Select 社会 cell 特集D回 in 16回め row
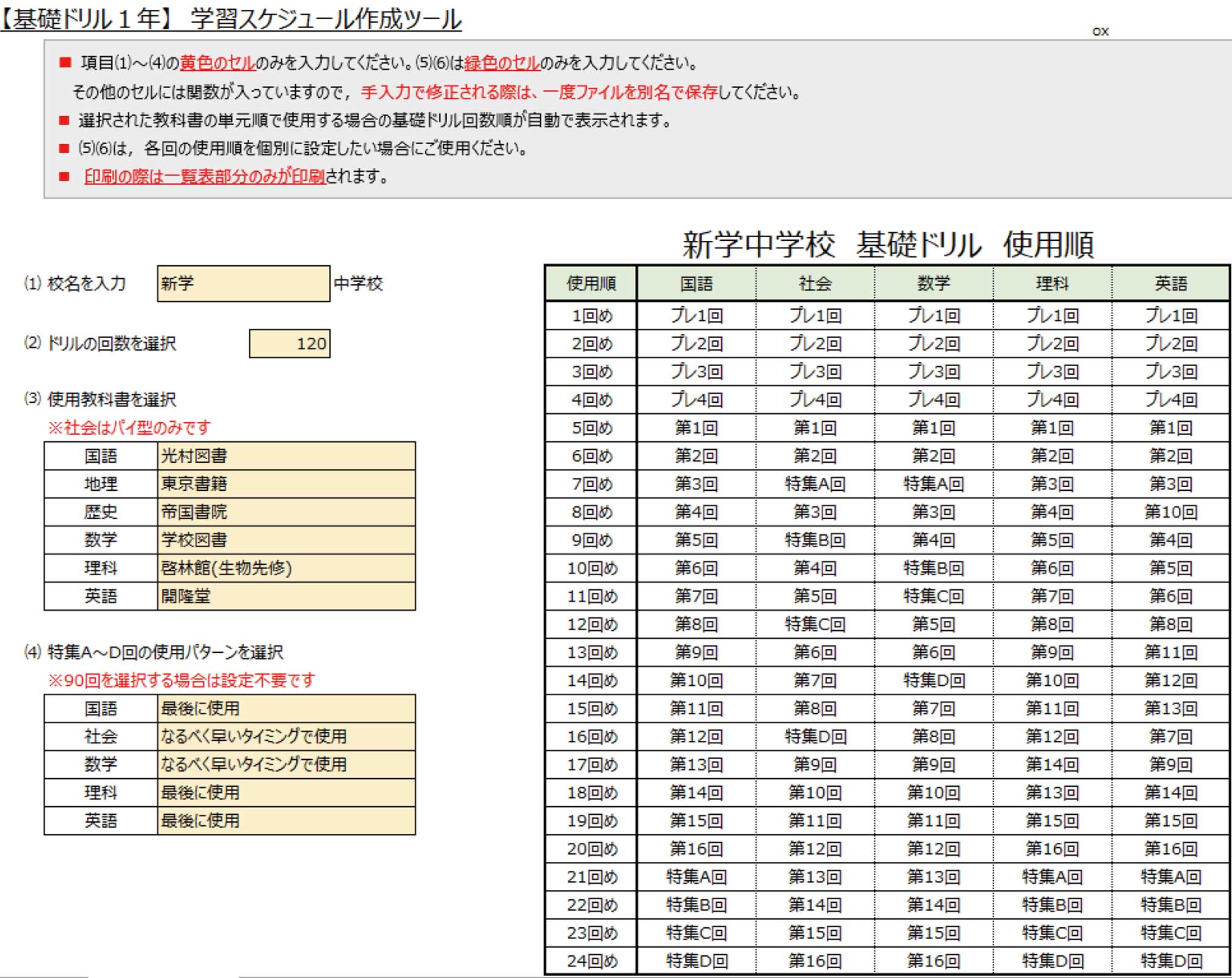The image size is (1232, 978). click(815, 737)
